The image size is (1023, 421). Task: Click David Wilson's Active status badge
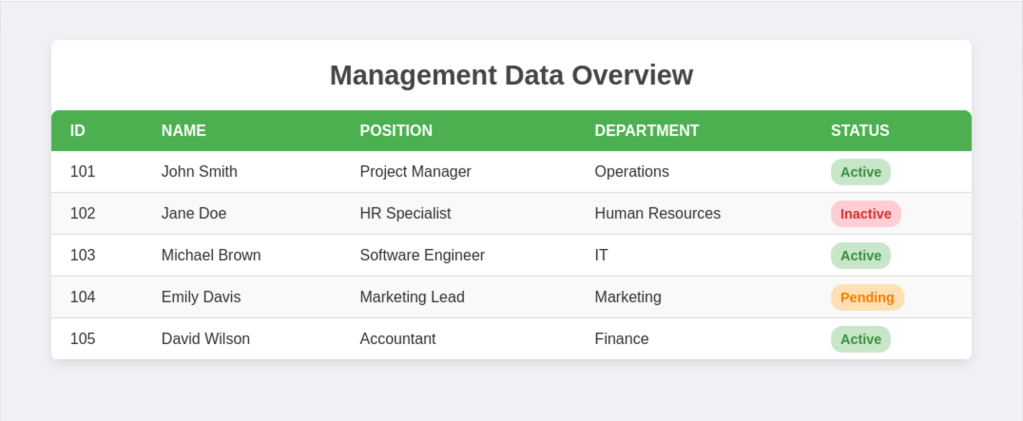click(860, 340)
